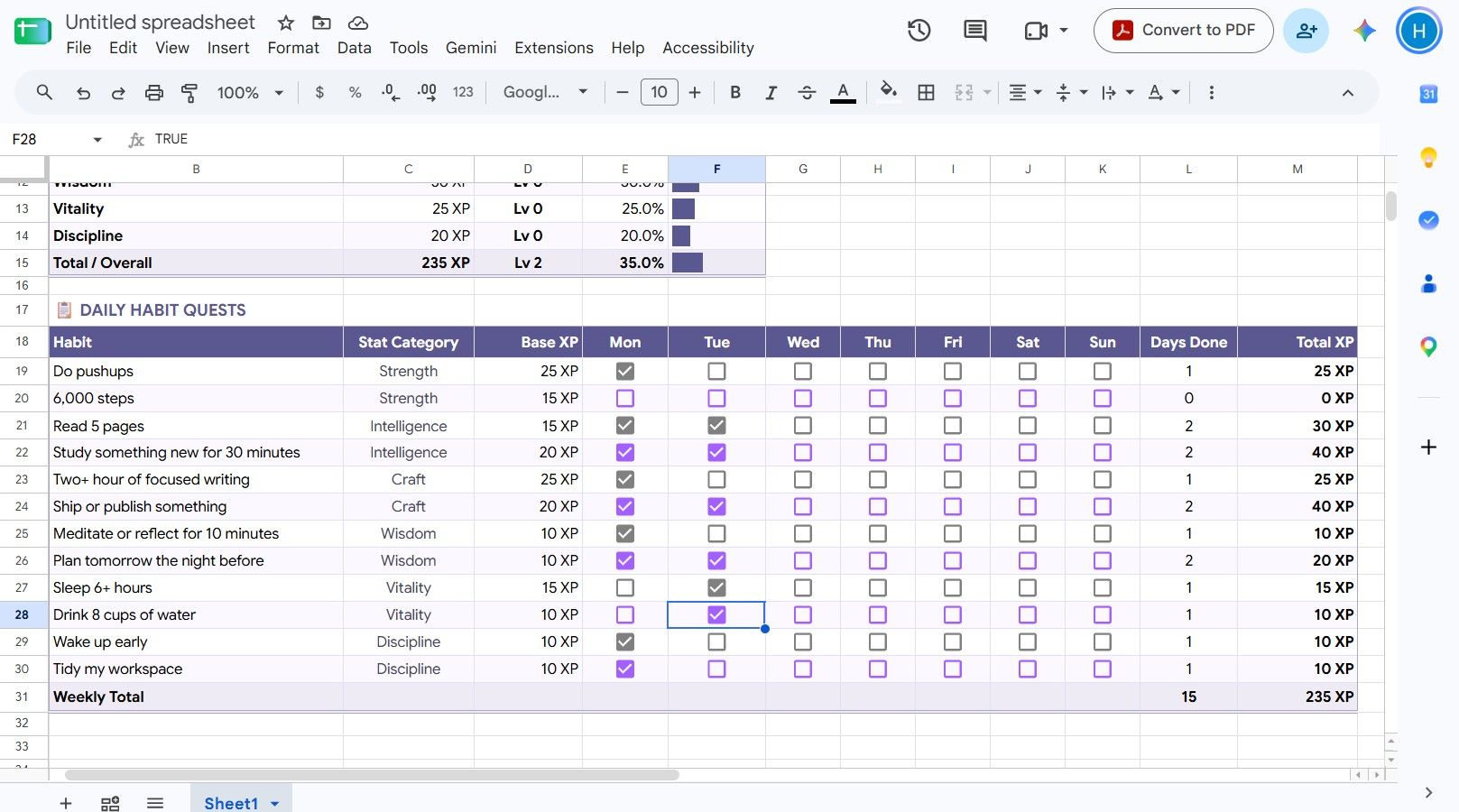The width and height of the screenshot is (1459, 812).
Task: Star this spreadsheet
Action: (x=286, y=23)
